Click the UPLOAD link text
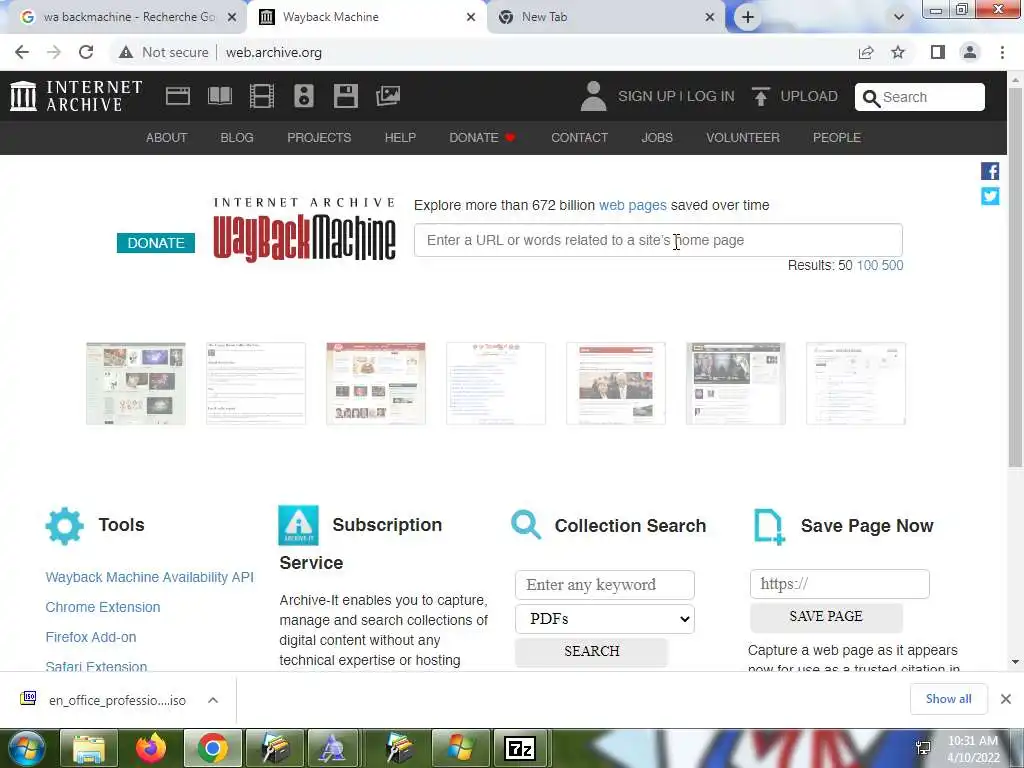Image resolution: width=1024 pixels, height=768 pixels. 809,97
